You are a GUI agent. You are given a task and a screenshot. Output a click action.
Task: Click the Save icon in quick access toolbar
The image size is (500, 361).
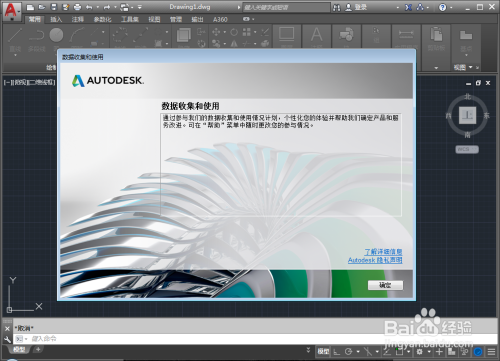pyautogui.click(x=54, y=7)
